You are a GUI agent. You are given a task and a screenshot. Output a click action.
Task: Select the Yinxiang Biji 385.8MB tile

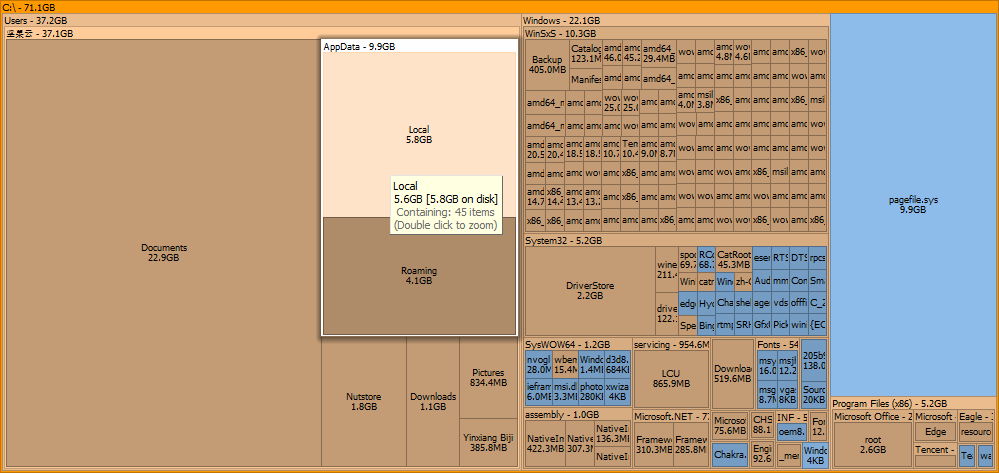point(488,442)
